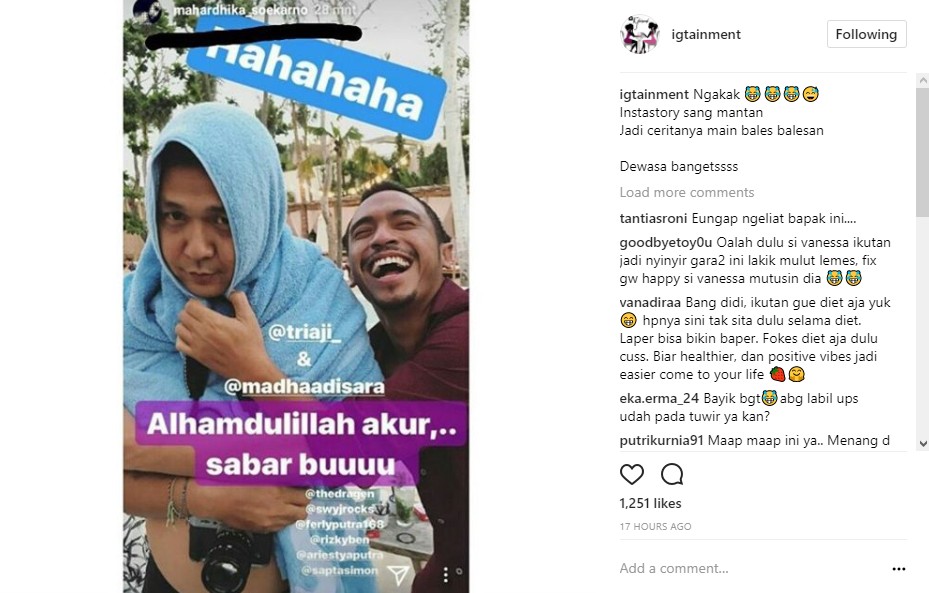Screen dimensions: 929x593
Task: Click the story send paper-plane icon
Action: [398, 573]
